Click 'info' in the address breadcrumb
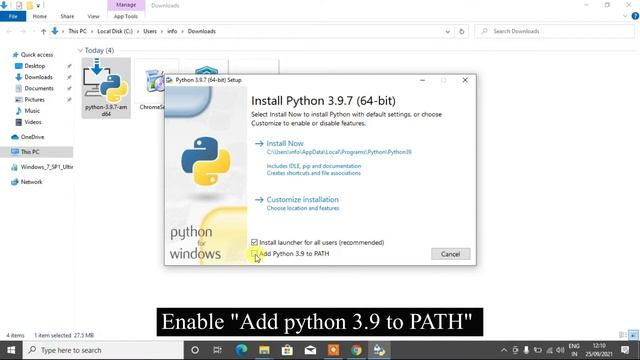This screenshot has height=360, width=640. coord(172,31)
